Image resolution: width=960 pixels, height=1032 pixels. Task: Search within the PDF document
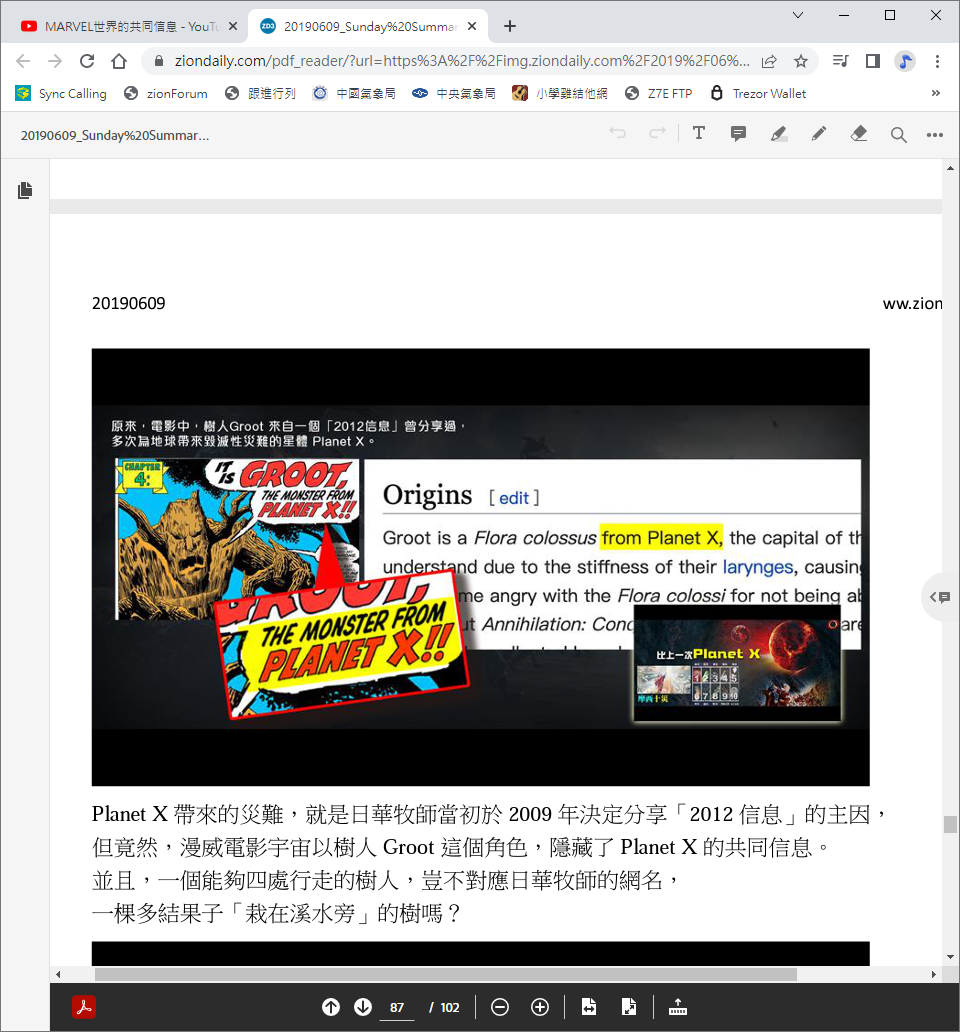[898, 135]
